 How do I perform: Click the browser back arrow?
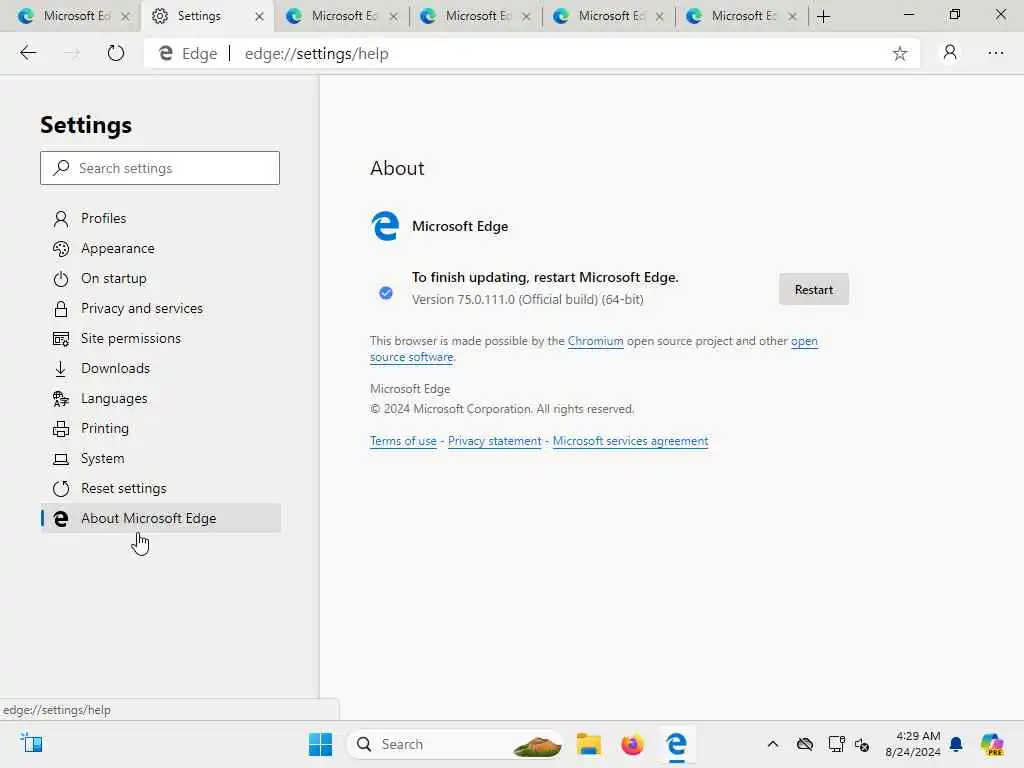[x=28, y=53]
